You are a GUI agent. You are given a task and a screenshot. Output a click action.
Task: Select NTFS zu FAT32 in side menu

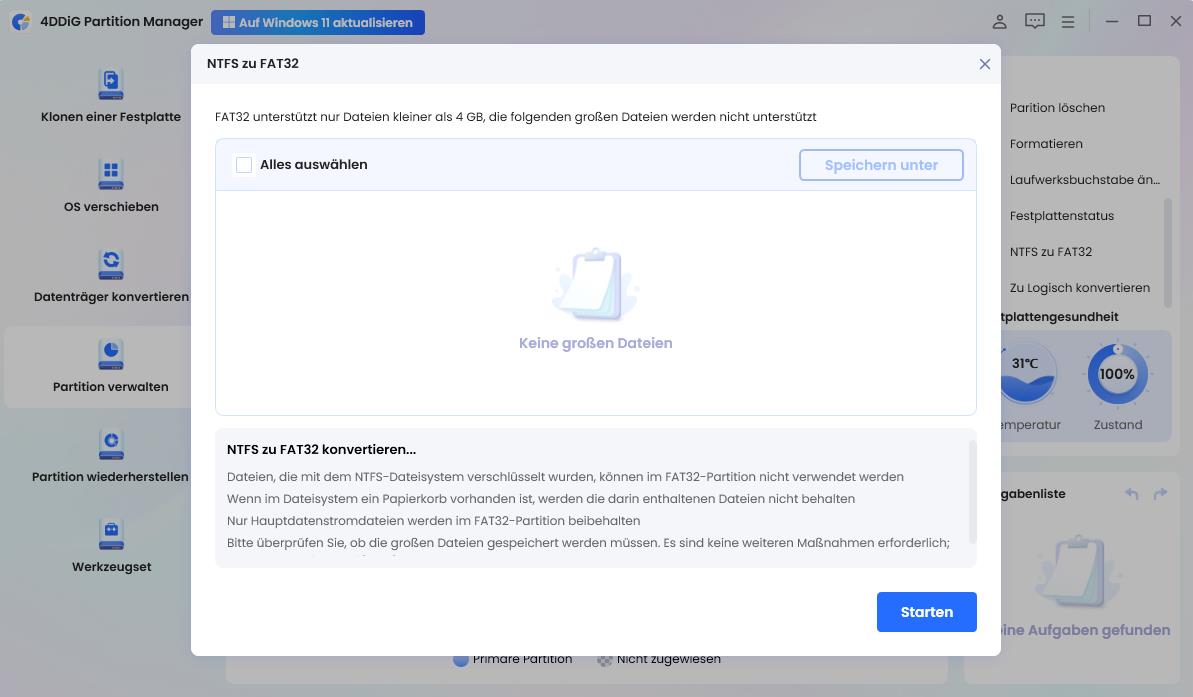(1051, 252)
